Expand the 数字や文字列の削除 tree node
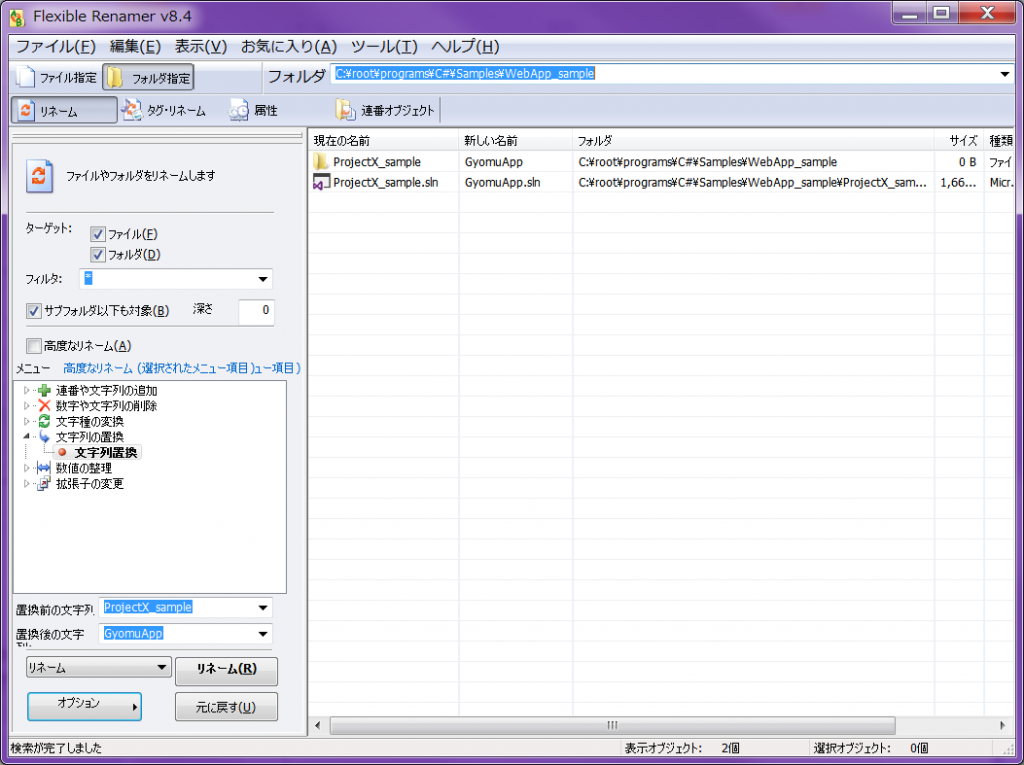The height and width of the screenshot is (765, 1024). [26, 406]
